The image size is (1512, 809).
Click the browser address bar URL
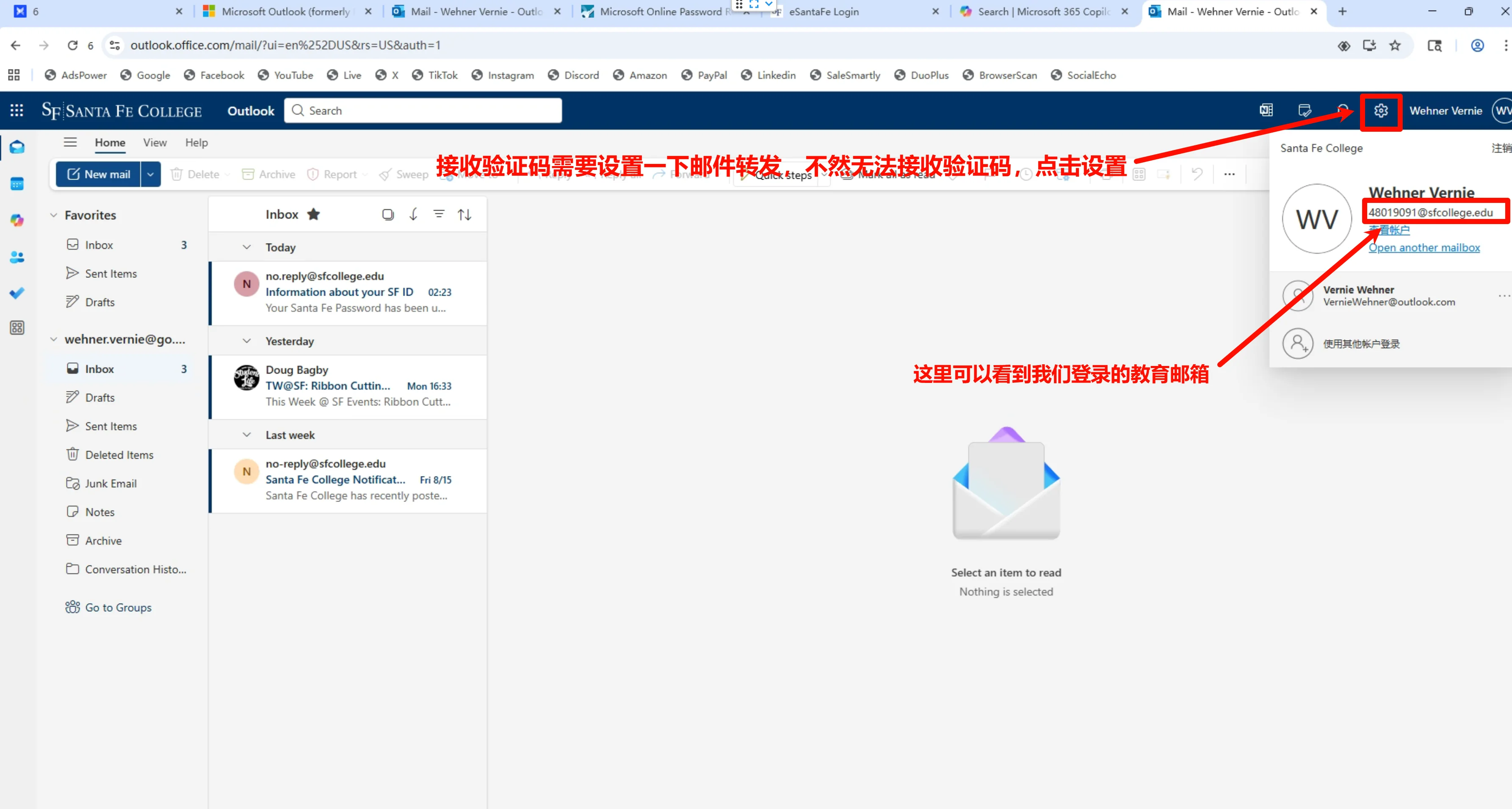coord(285,45)
